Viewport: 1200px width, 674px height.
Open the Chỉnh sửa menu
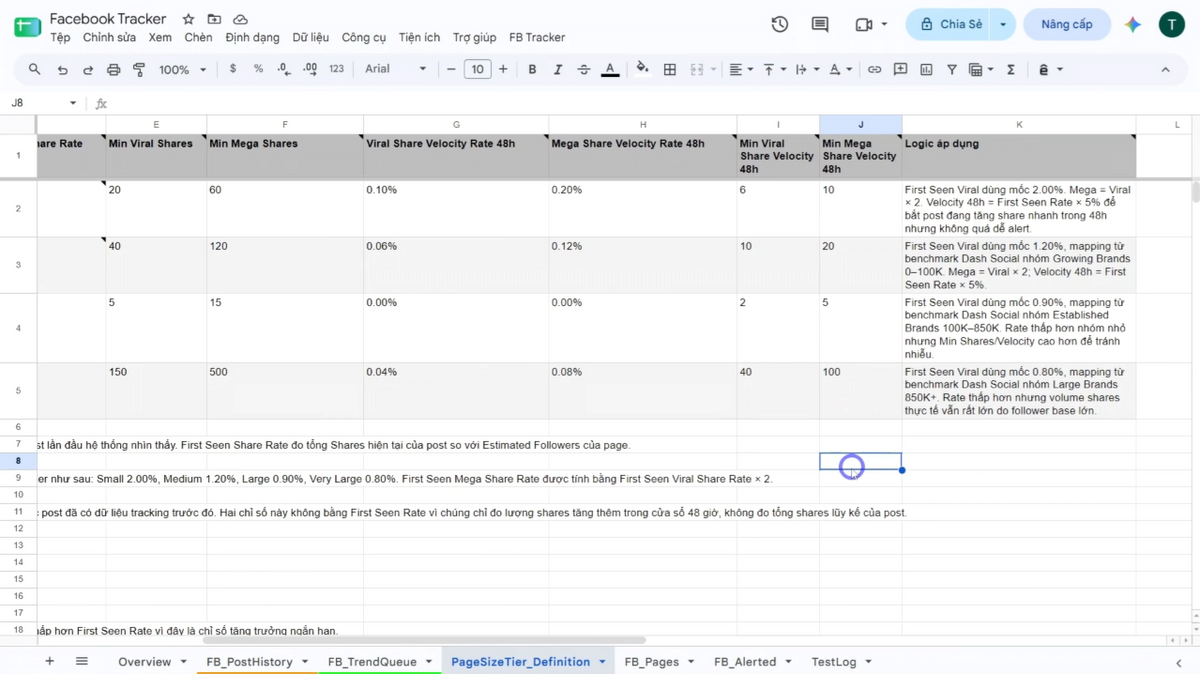(x=109, y=37)
